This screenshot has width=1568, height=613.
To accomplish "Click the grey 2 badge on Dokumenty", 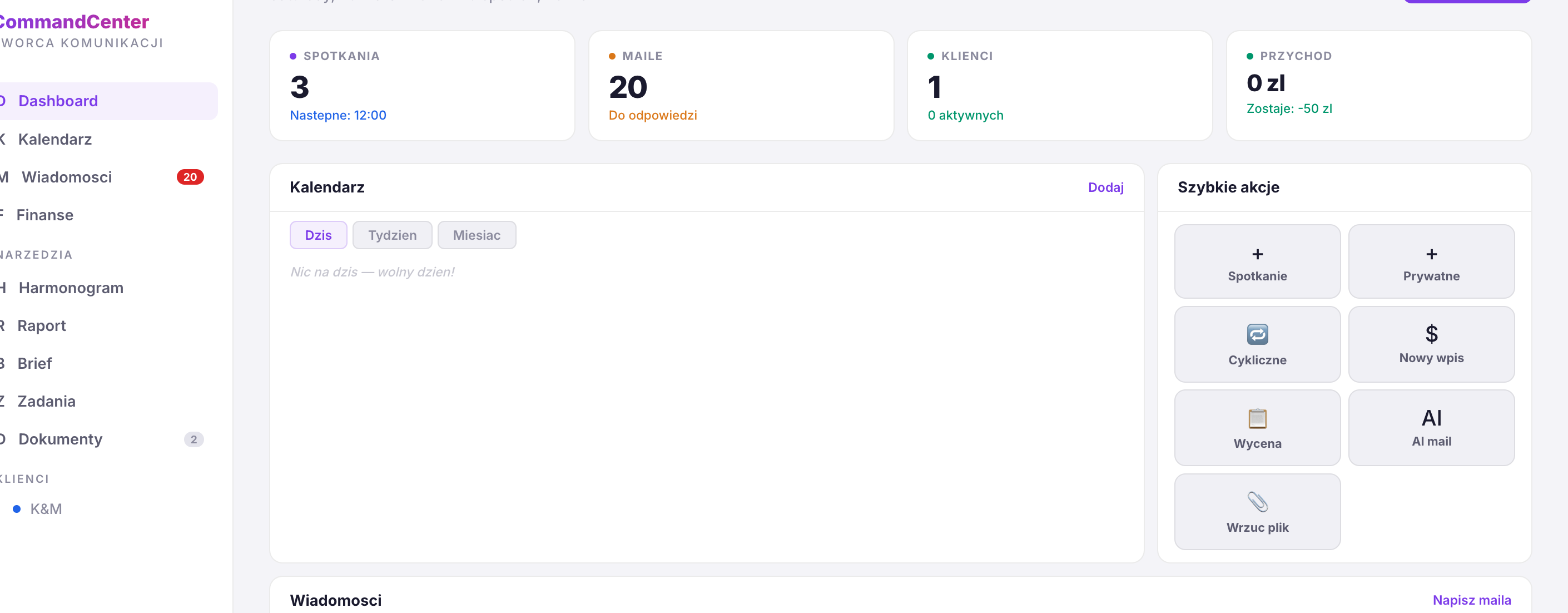I will 193,439.
